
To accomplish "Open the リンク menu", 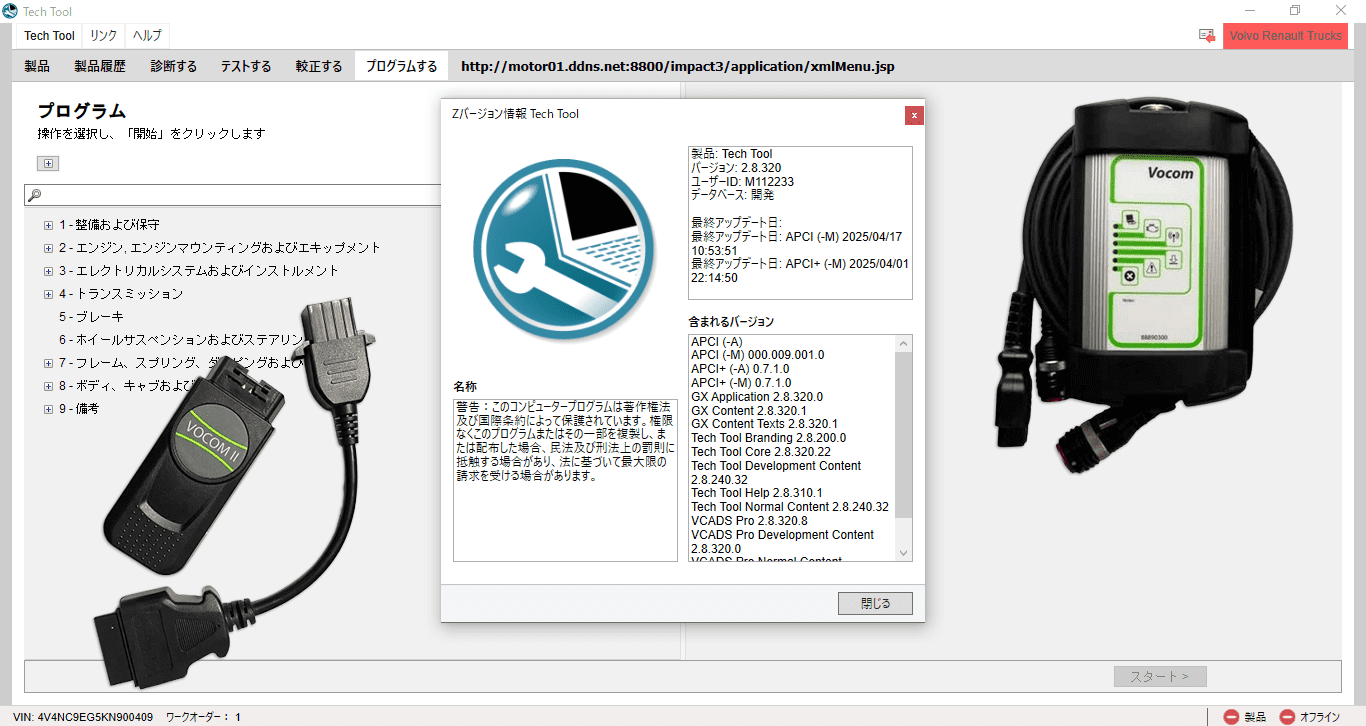I will pyautogui.click(x=103, y=36).
